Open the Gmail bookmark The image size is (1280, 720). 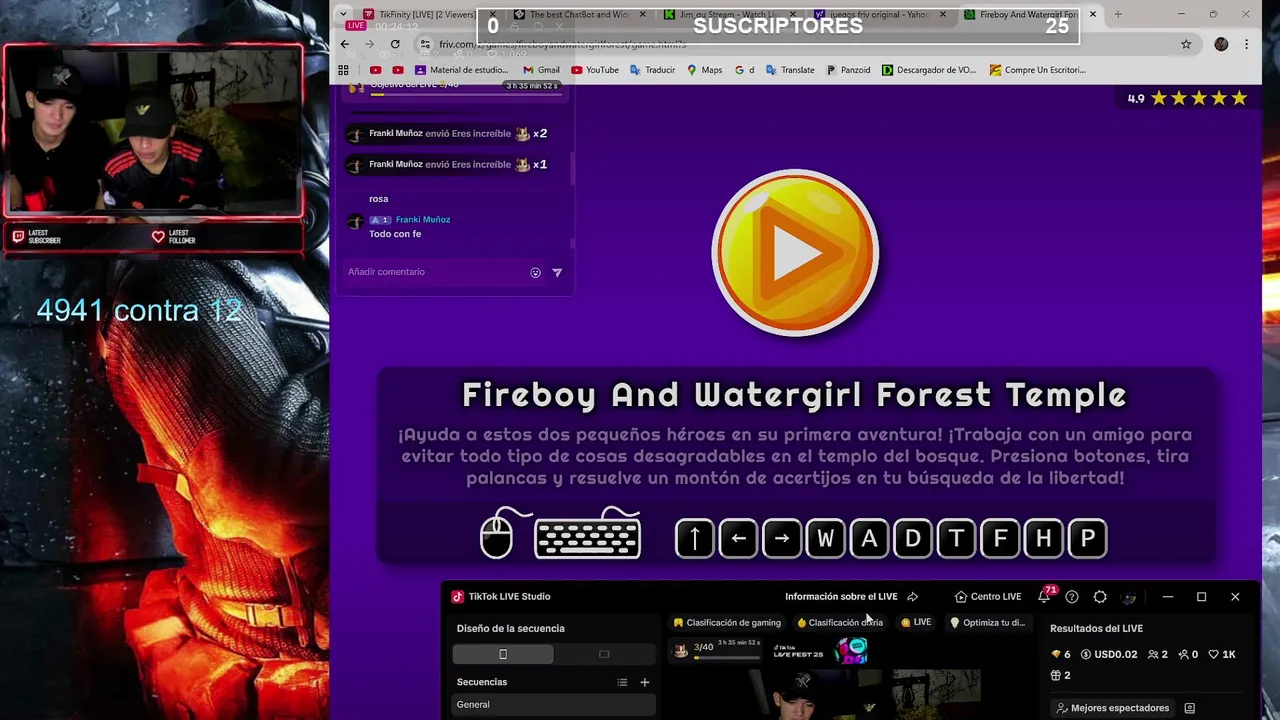541,70
